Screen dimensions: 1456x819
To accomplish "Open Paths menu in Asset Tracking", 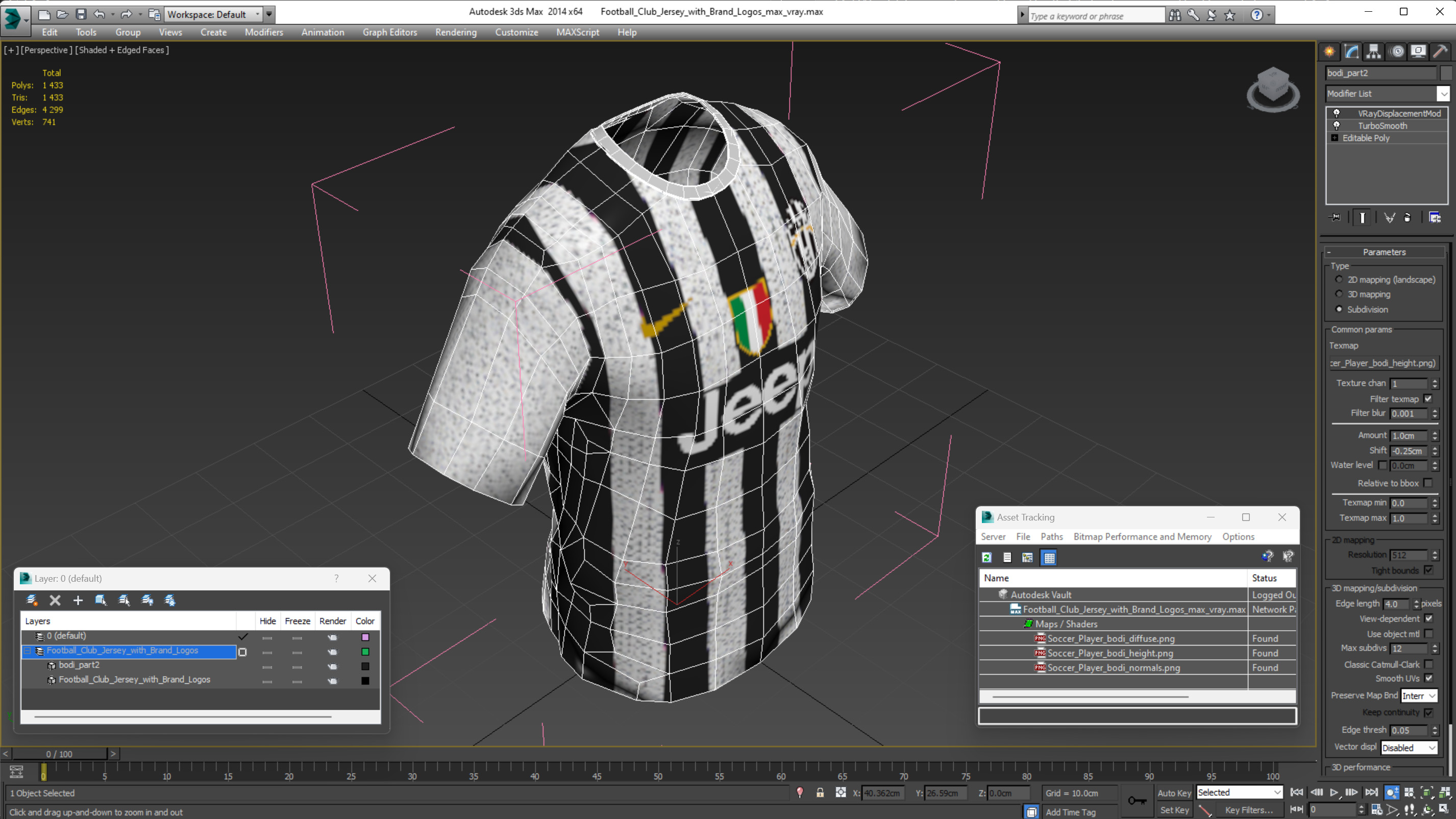I will (1051, 536).
